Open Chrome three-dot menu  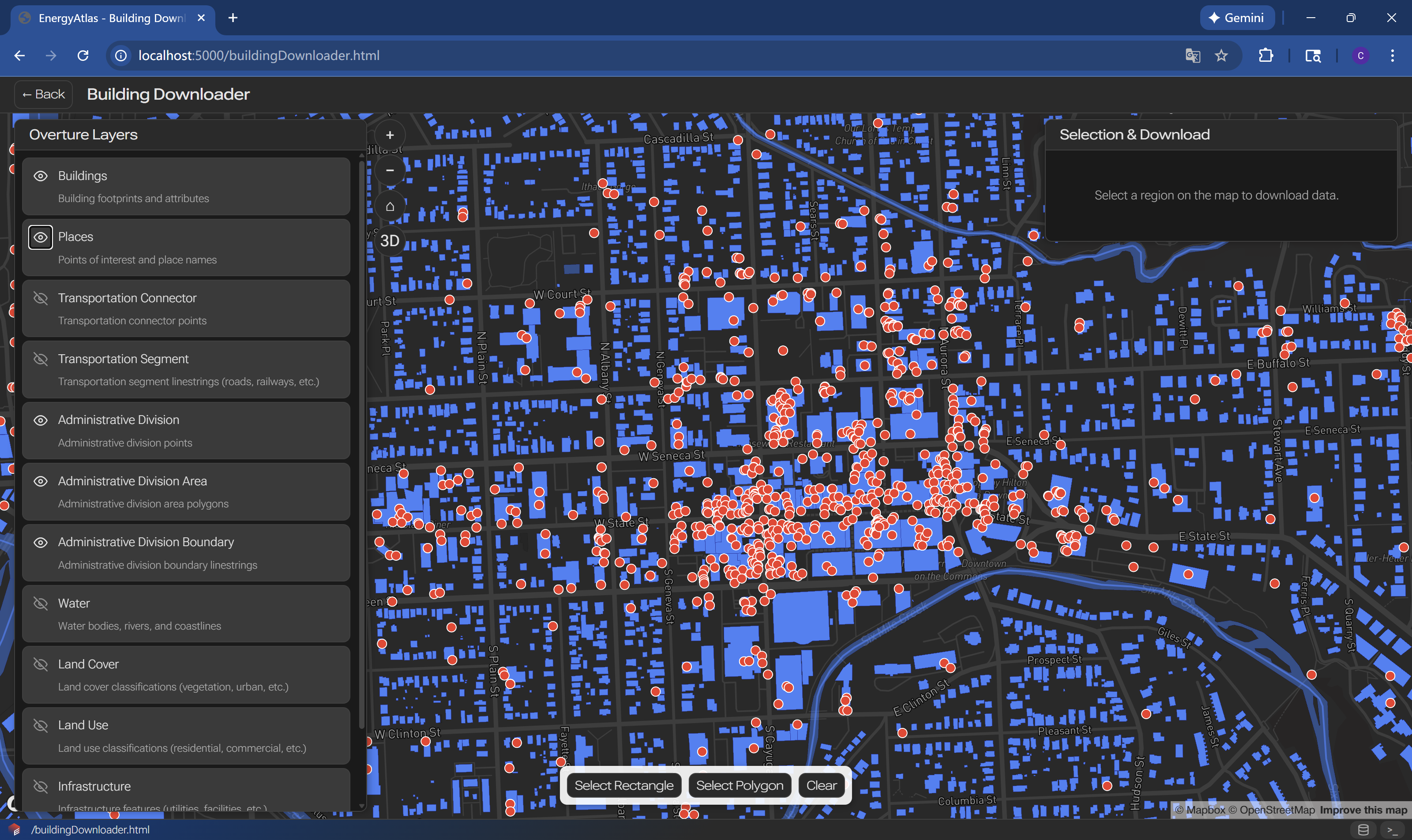1392,56
